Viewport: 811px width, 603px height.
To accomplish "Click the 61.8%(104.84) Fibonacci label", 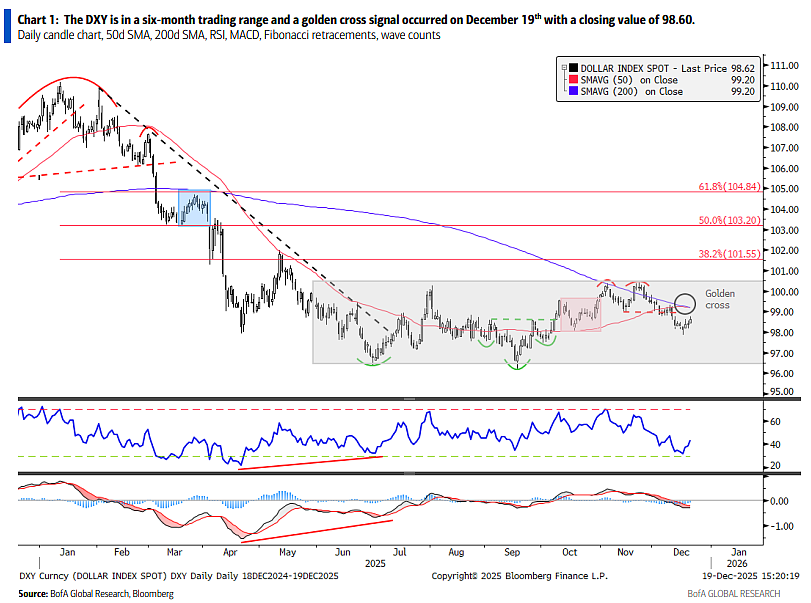I will [729, 186].
